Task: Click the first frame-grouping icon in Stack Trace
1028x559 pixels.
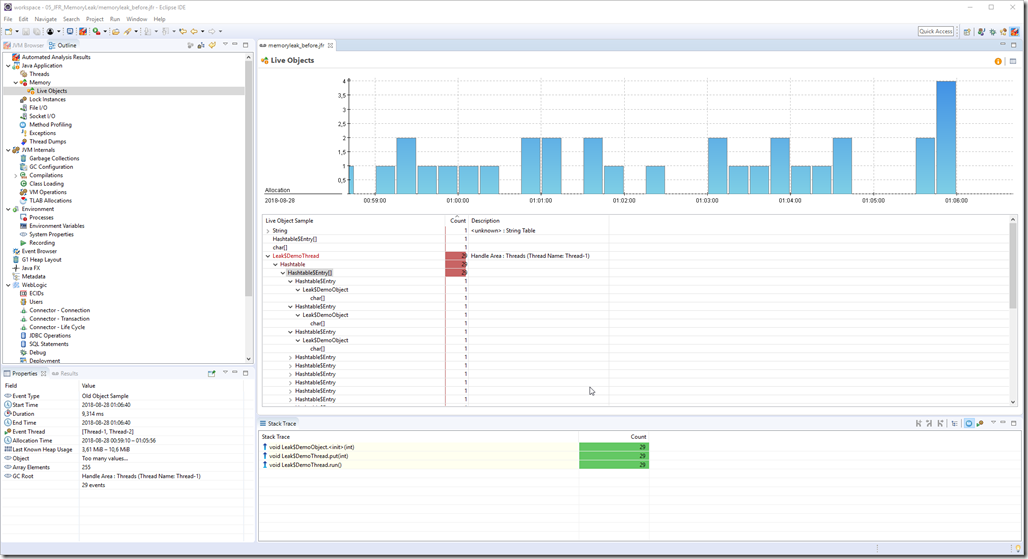Action: (919, 423)
